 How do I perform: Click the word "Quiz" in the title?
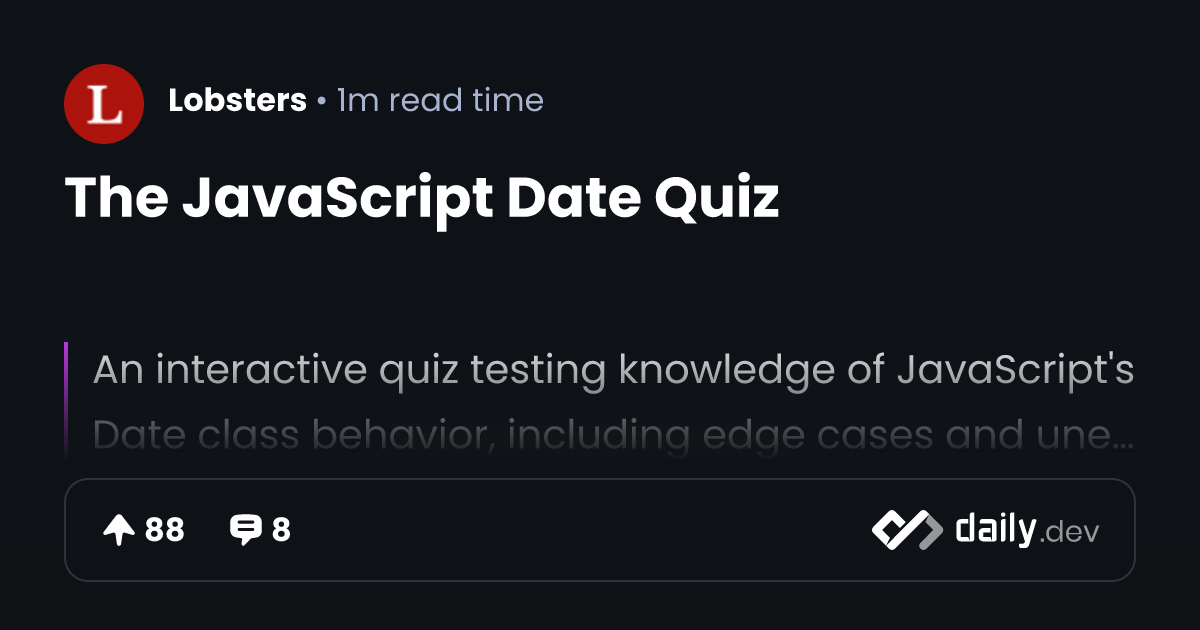point(716,199)
